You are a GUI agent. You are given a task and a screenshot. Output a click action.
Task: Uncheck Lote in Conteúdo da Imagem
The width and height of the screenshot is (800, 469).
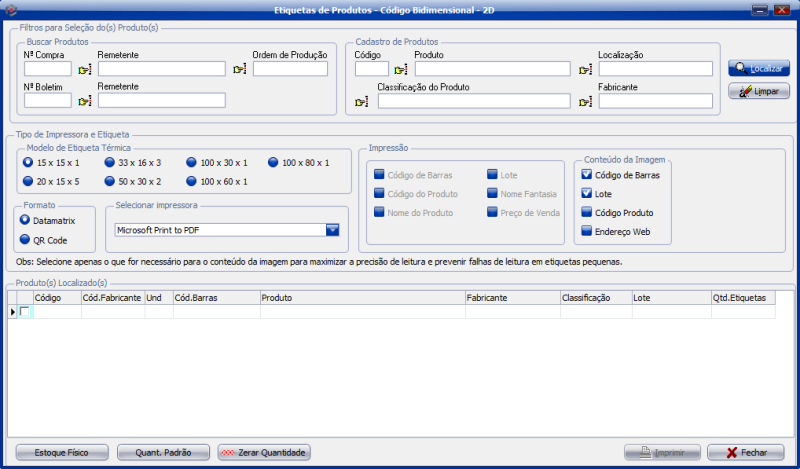coord(587,193)
